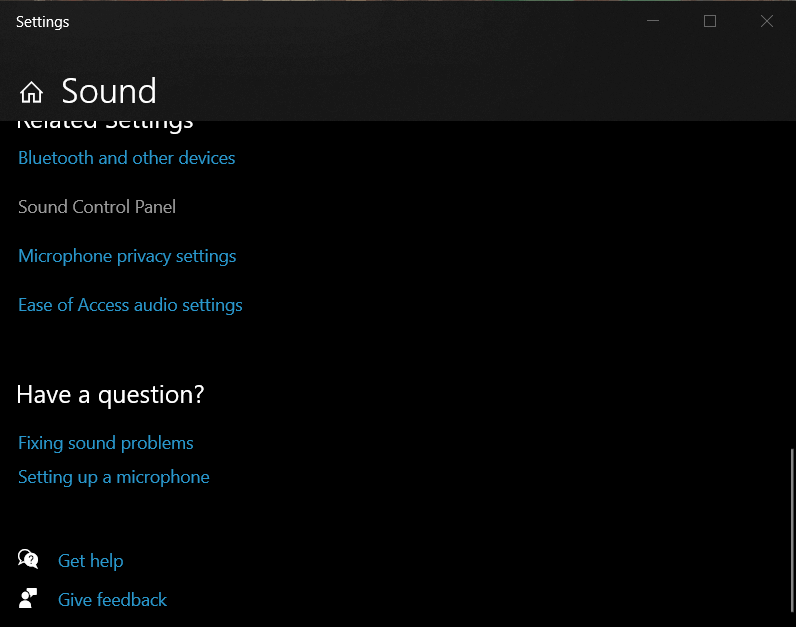
Task: Go to Microphone privacy settings
Action: click(127, 256)
